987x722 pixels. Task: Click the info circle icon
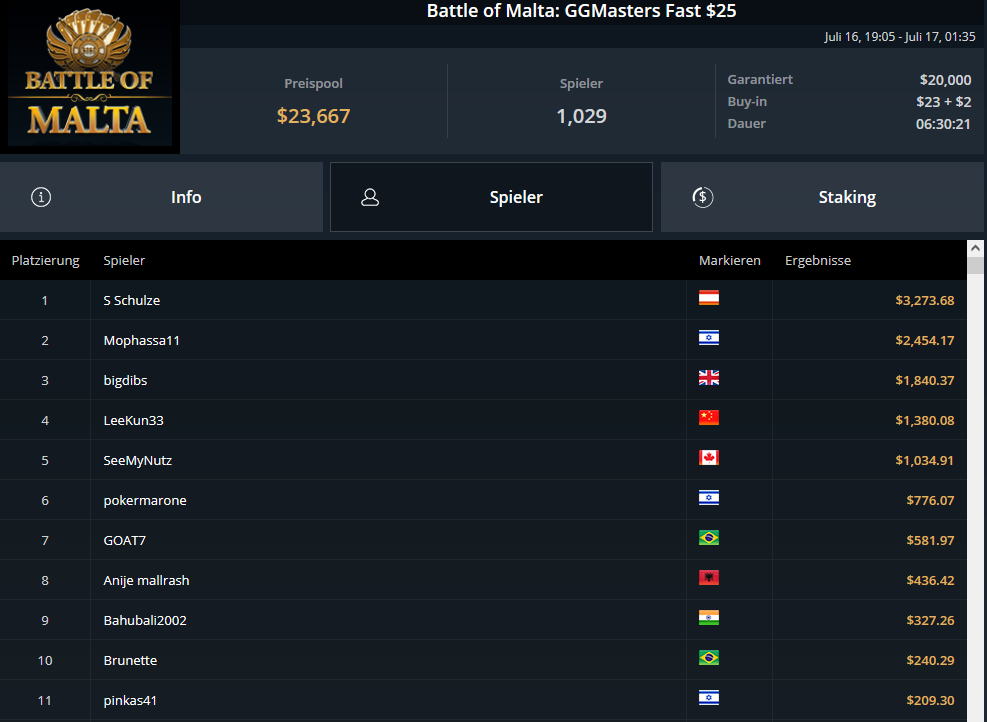tap(41, 197)
